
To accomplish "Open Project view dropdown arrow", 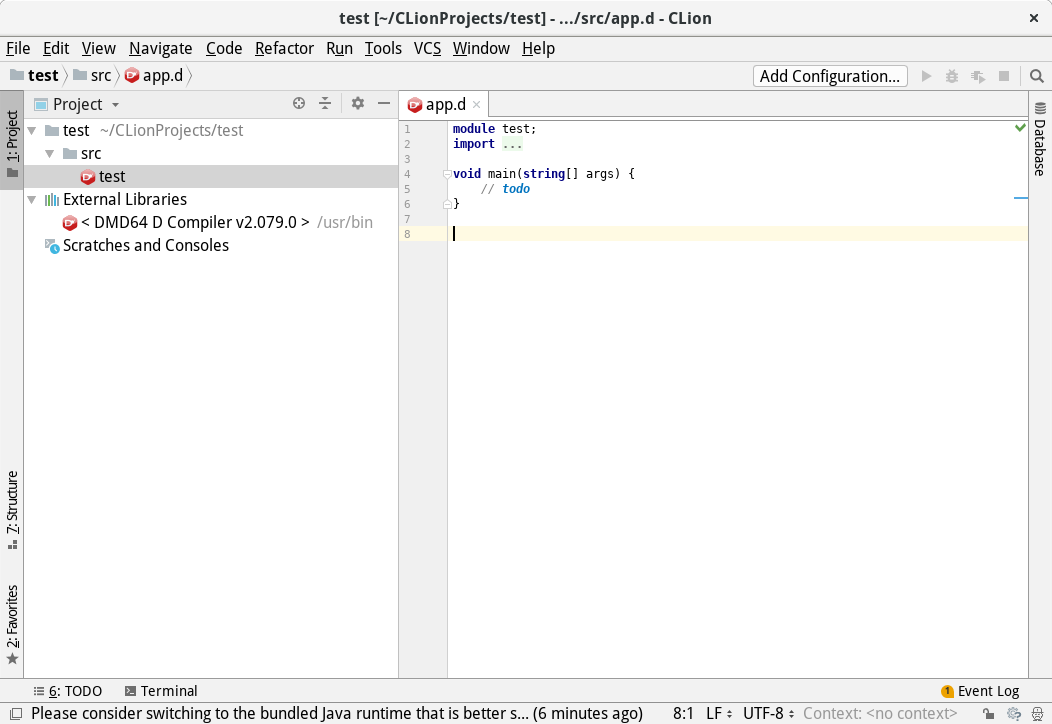I will coord(115,105).
